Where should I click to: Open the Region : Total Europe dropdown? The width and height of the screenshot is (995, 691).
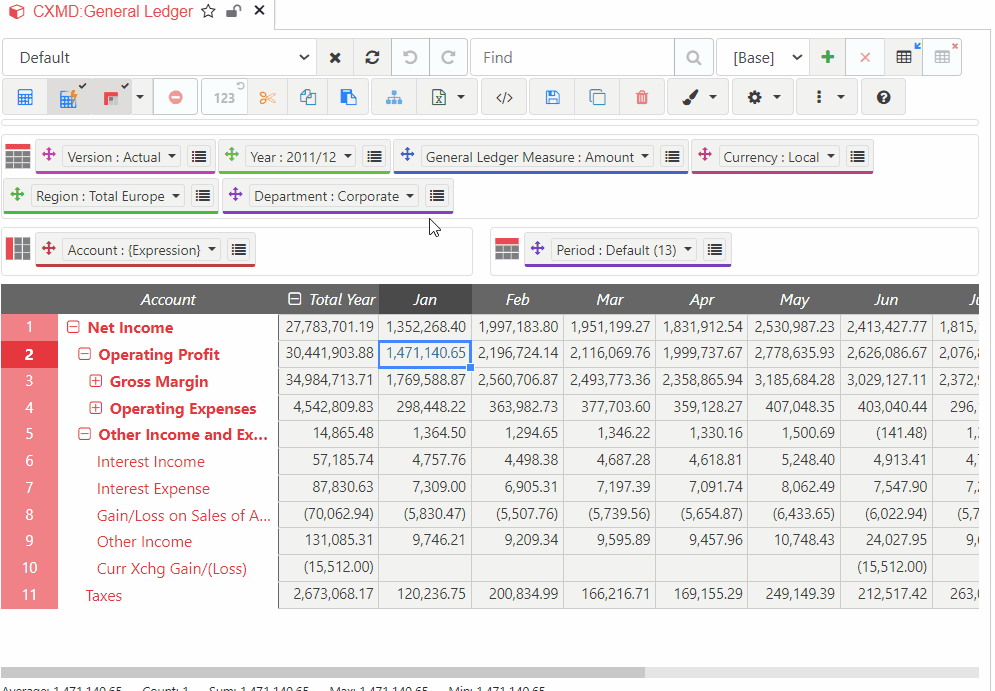coord(109,196)
